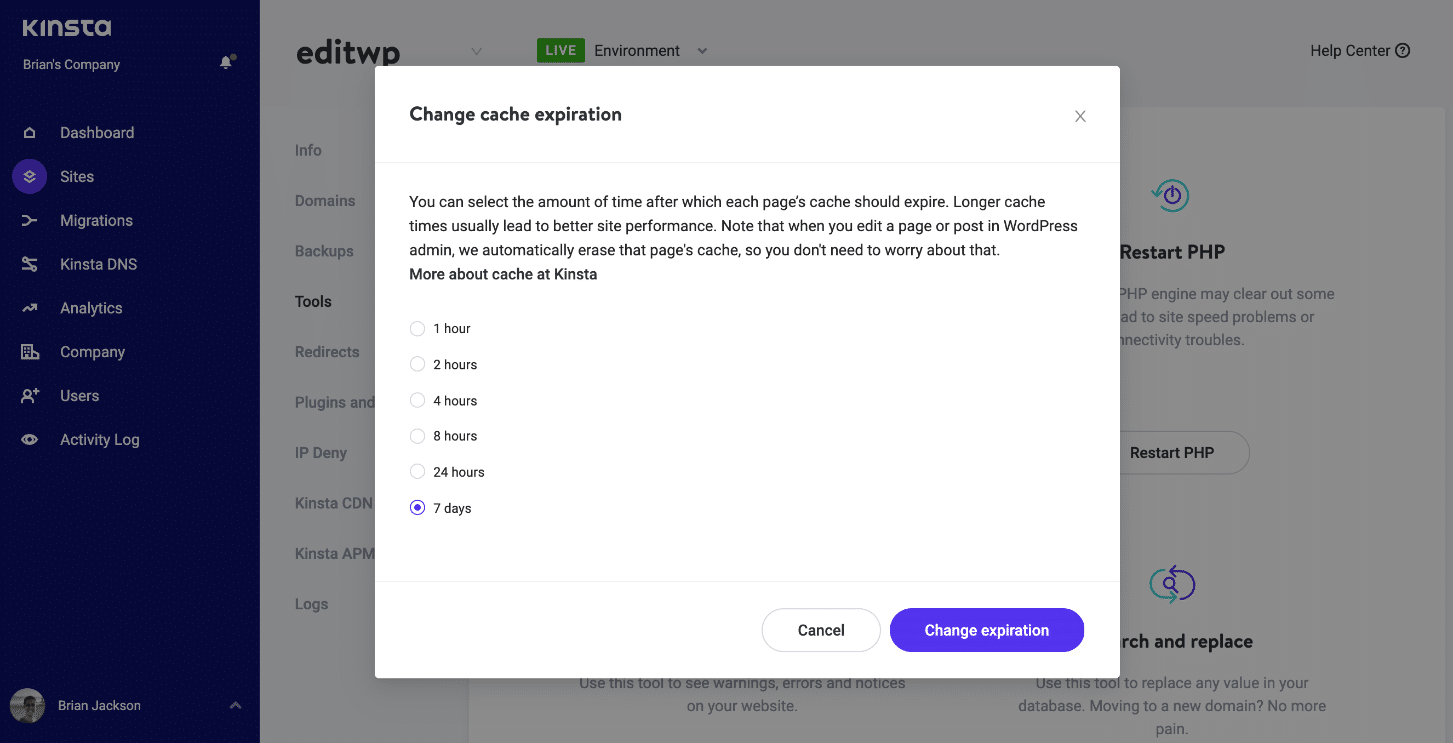Click the Activity Log eye icon
The width and height of the screenshot is (1453, 743).
point(30,440)
